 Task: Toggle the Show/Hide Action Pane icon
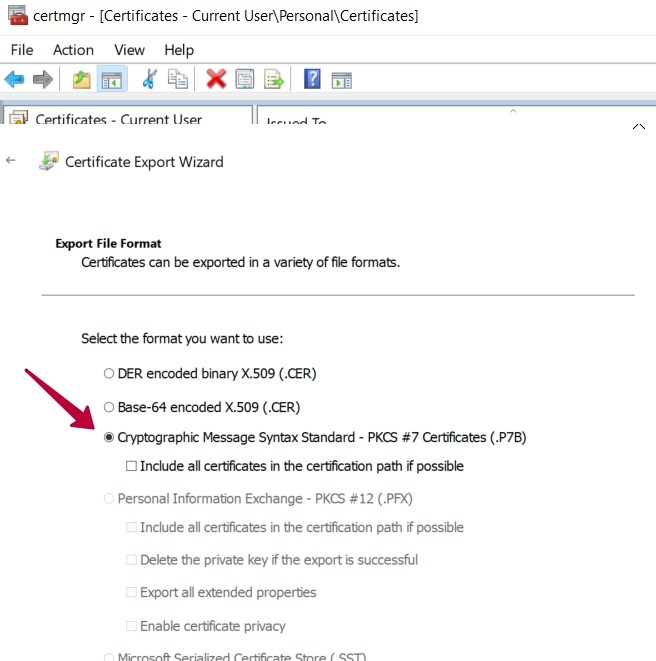pos(341,79)
